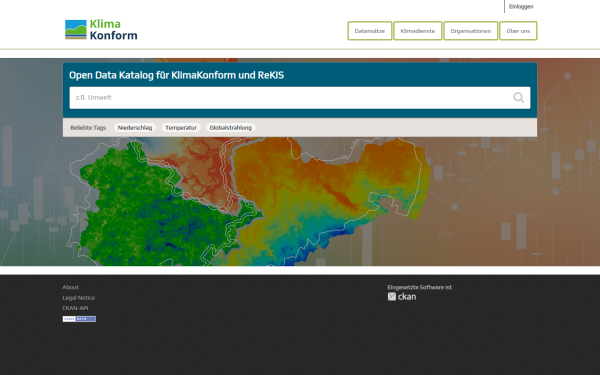The height and width of the screenshot is (375, 600).
Task: Select the Niederschlag tag
Action: (x=135, y=128)
